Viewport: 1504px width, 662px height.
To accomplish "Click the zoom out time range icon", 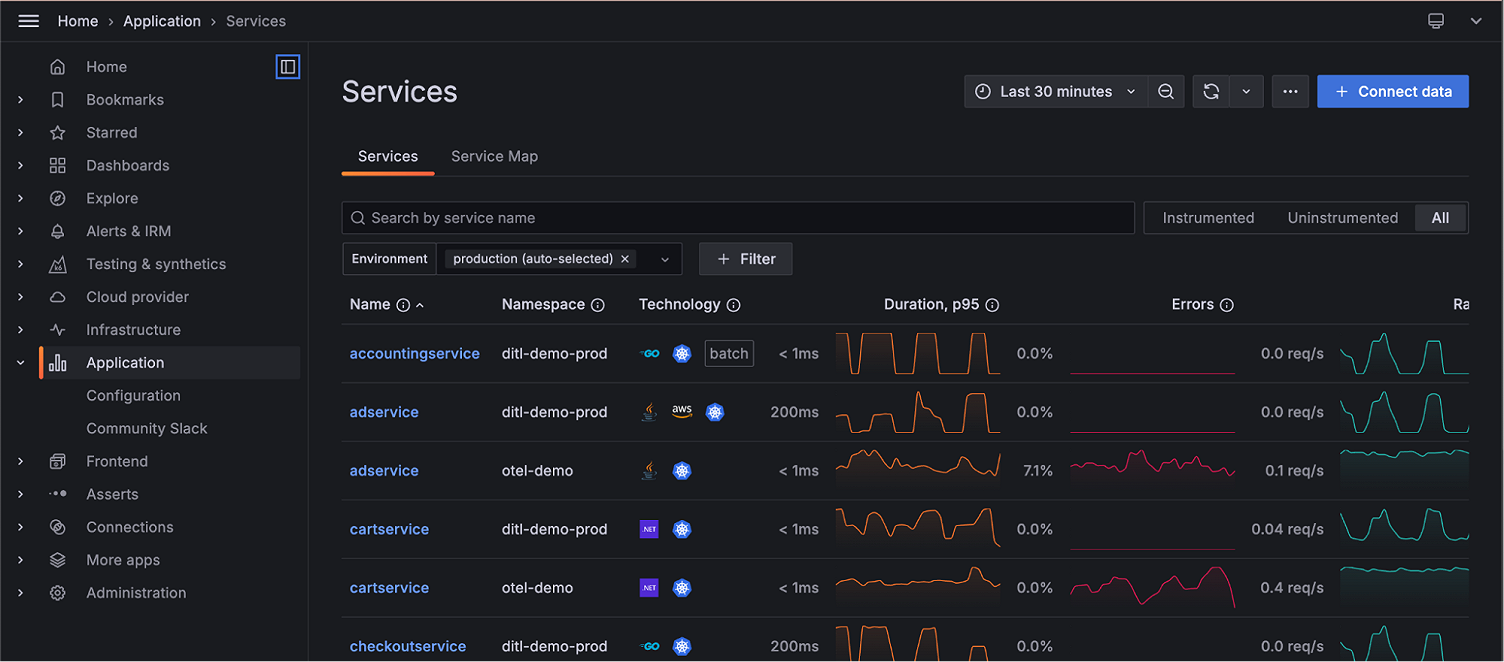I will pos(1166,91).
